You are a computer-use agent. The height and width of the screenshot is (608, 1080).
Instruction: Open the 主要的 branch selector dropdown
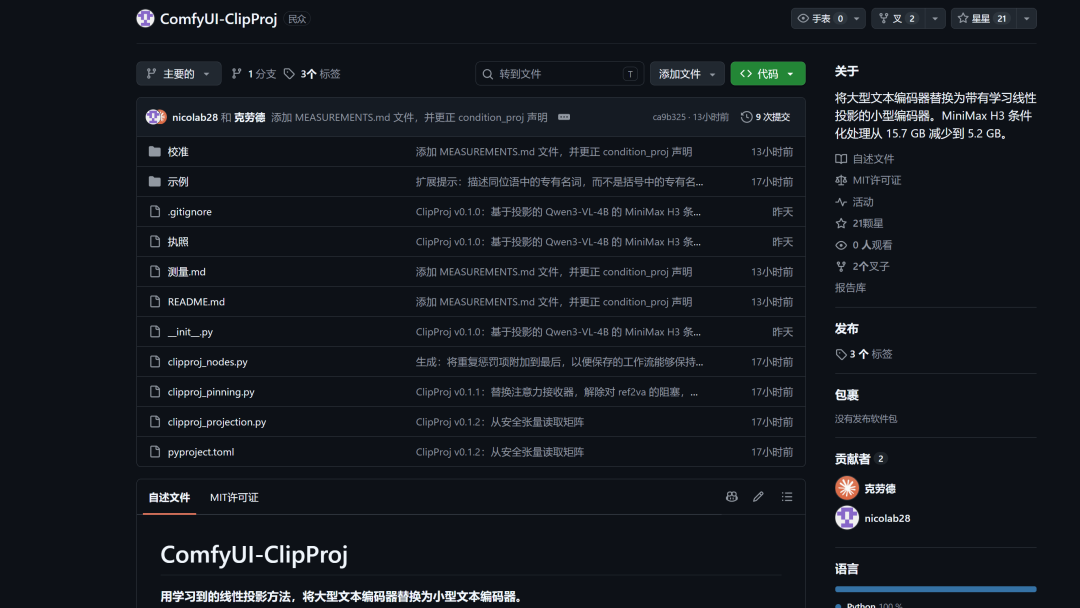click(179, 74)
